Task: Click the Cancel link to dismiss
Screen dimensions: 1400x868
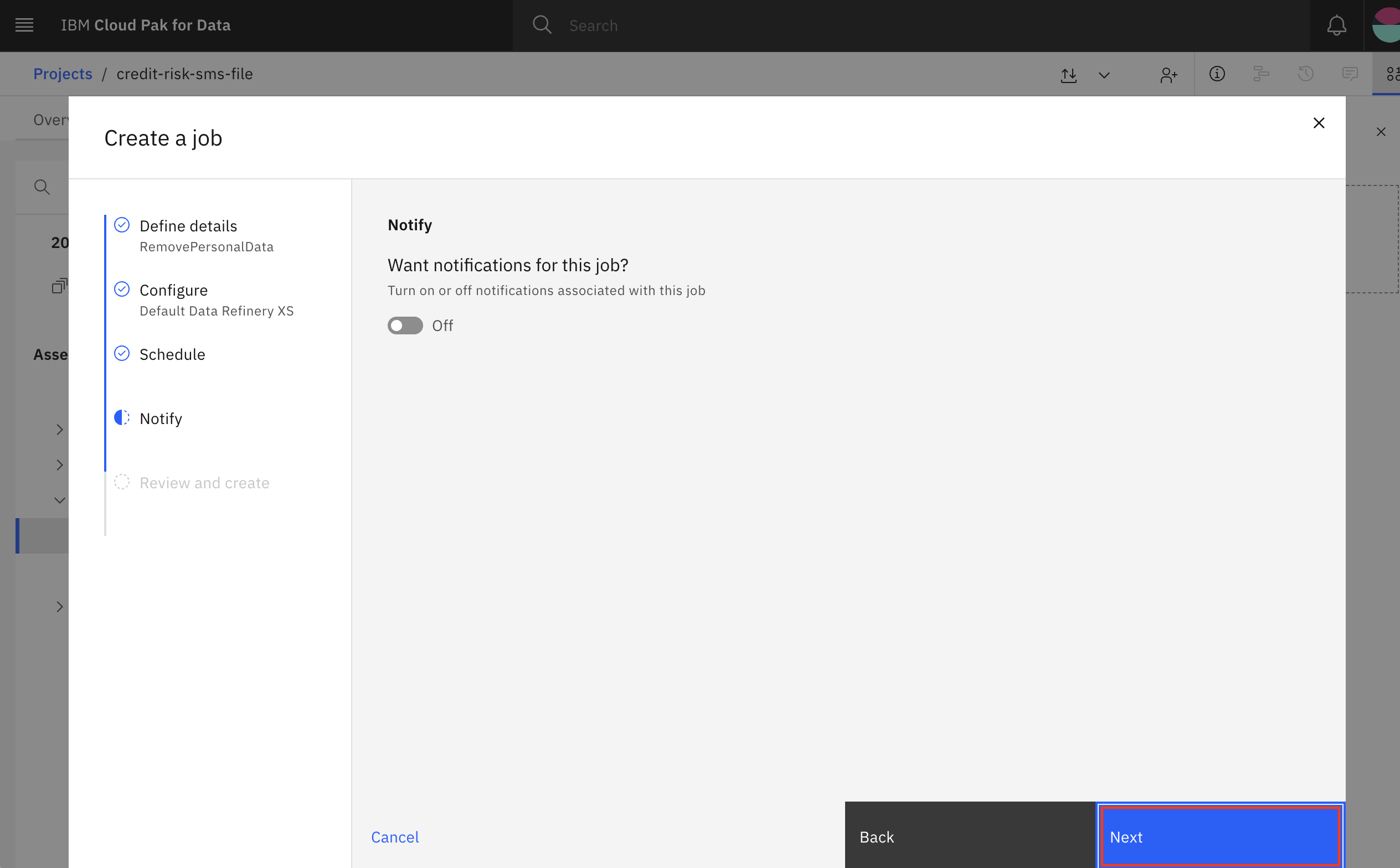Action: coord(394,837)
